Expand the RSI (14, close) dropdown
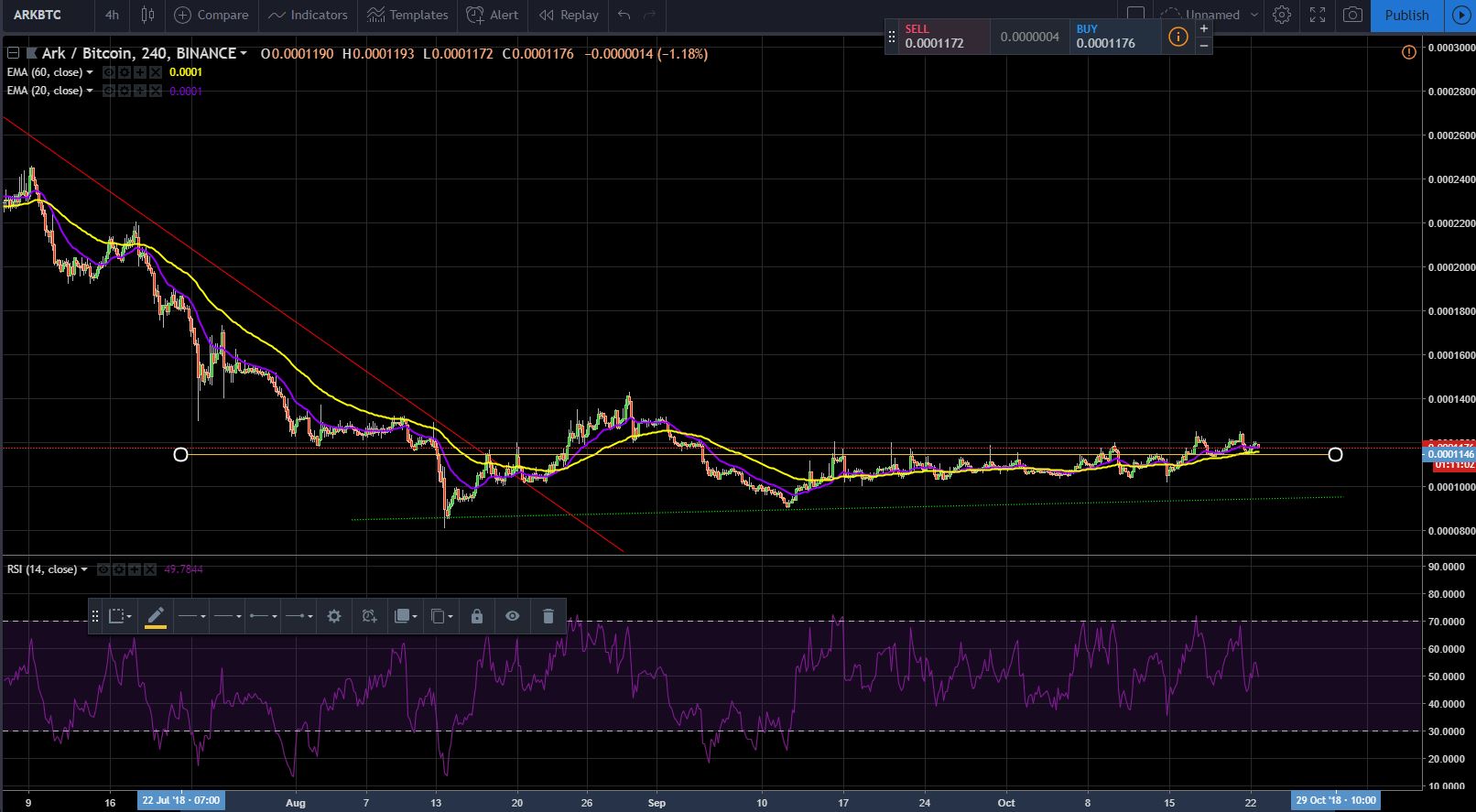 click(84, 569)
